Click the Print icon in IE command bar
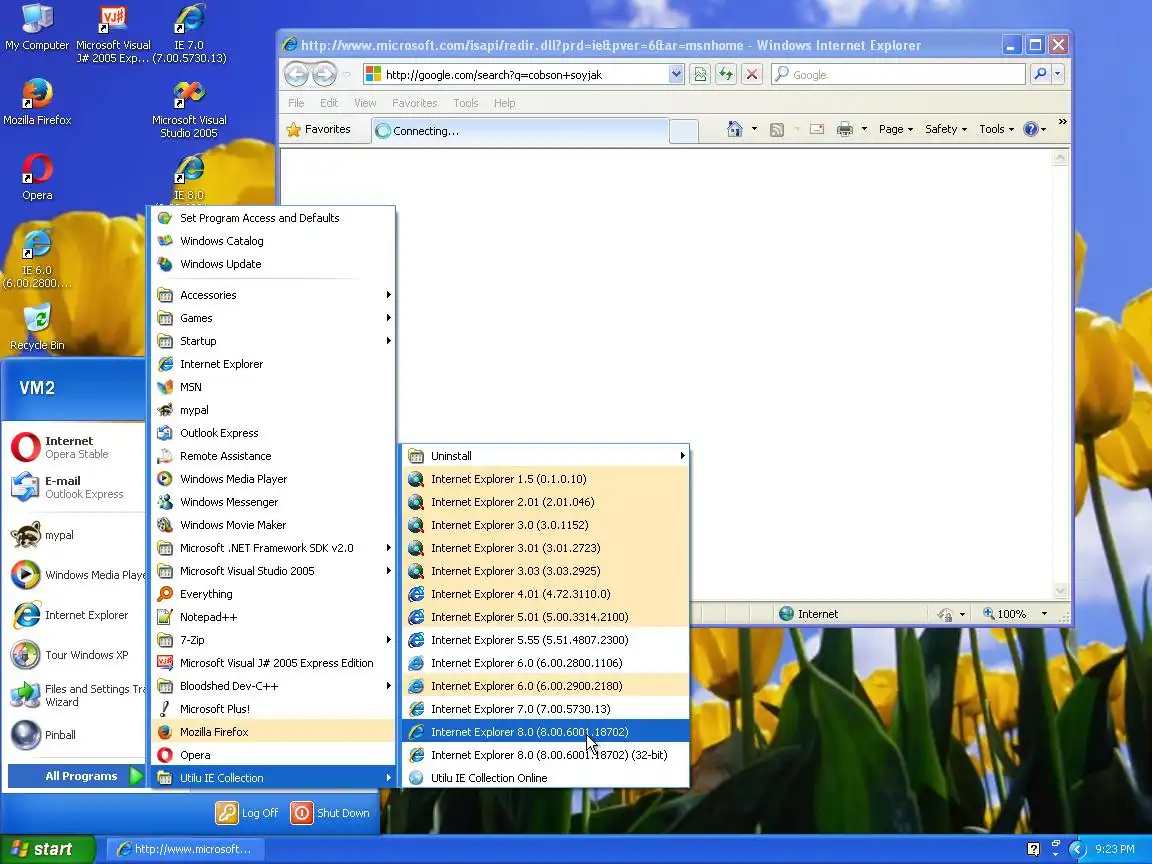This screenshot has height=864, width=1152. point(845,129)
